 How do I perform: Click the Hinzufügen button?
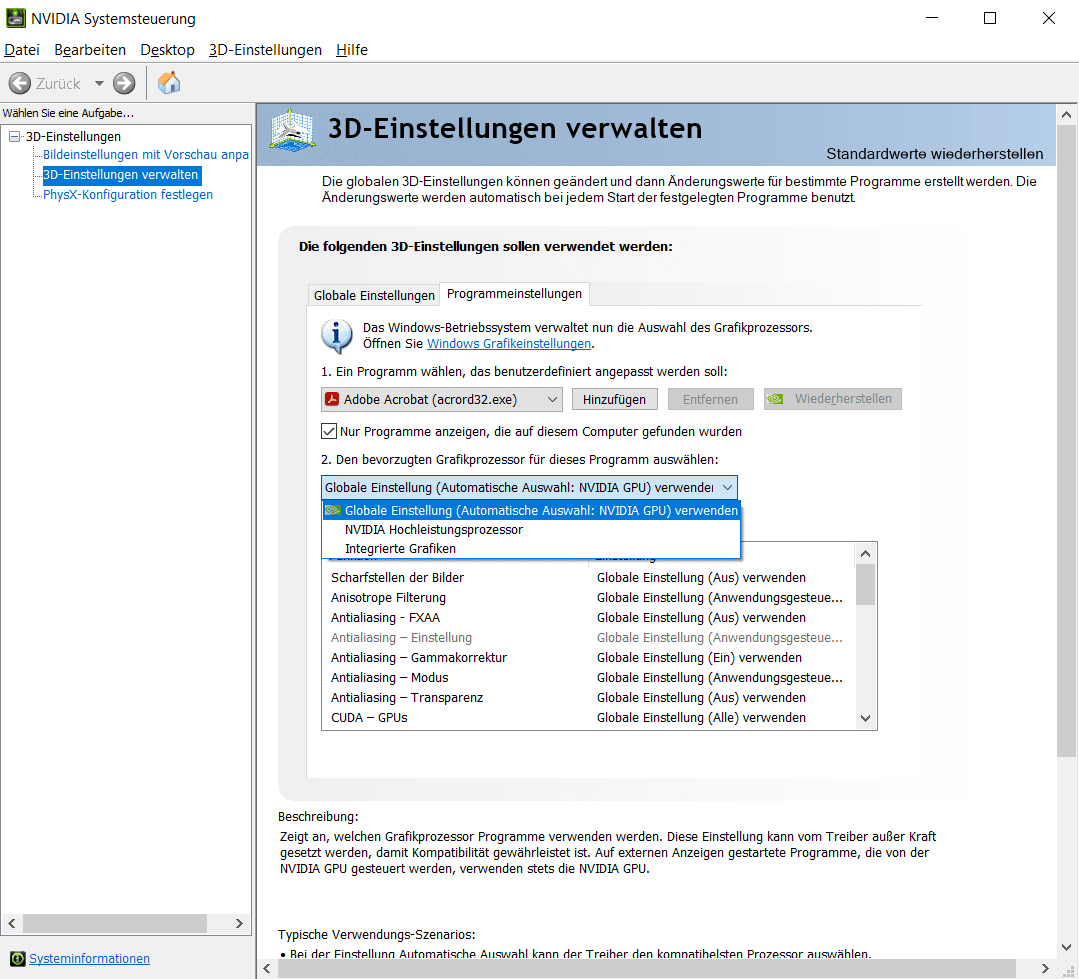(x=615, y=400)
